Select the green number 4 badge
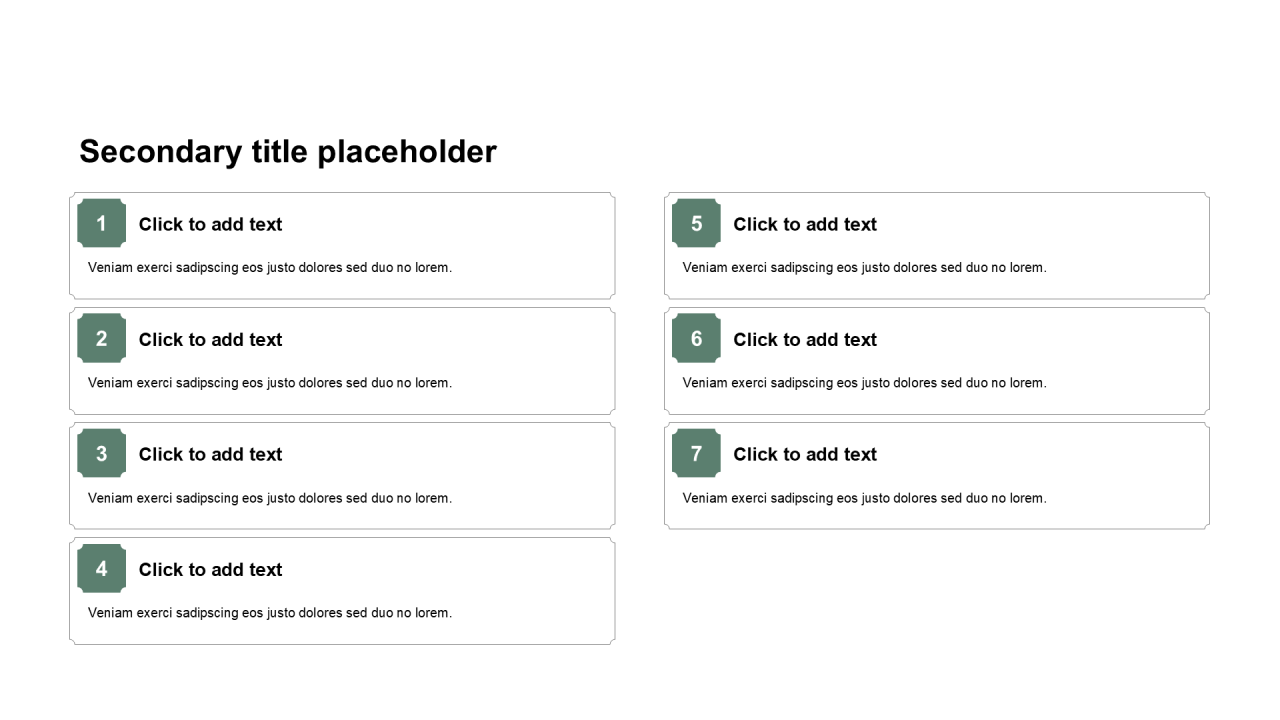The image size is (1280, 720). tap(101, 568)
